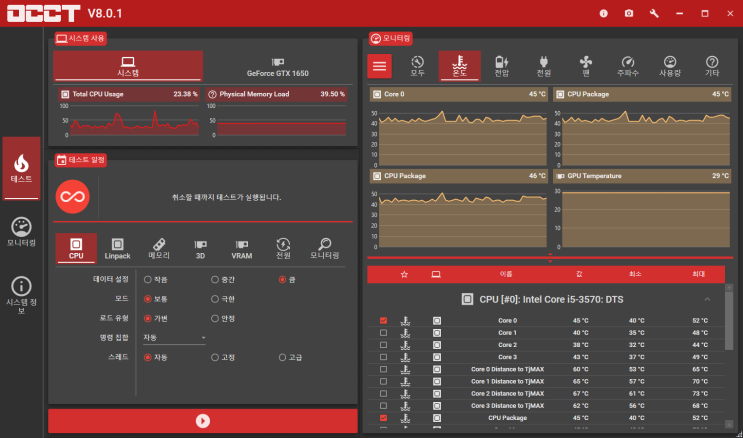Click the thermometer icon in Core 1 row

click(405, 333)
